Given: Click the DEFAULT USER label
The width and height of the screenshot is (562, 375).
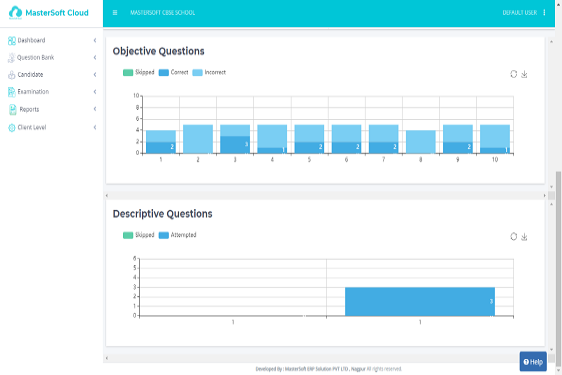Looking at the screenshot, I should [520, 13].
